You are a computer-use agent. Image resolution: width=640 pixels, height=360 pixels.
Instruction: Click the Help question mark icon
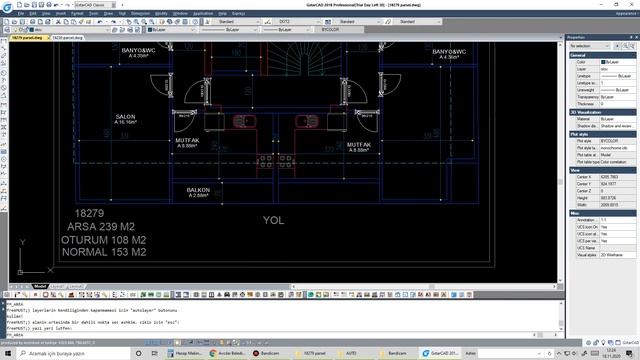tap(195, 22)
